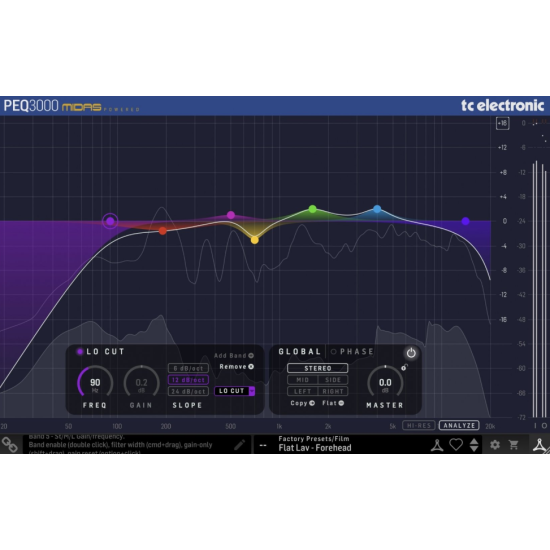Open the +18 gain scale range selector
This screenshot has width=550, height=550.
click(x=503, y=123)
